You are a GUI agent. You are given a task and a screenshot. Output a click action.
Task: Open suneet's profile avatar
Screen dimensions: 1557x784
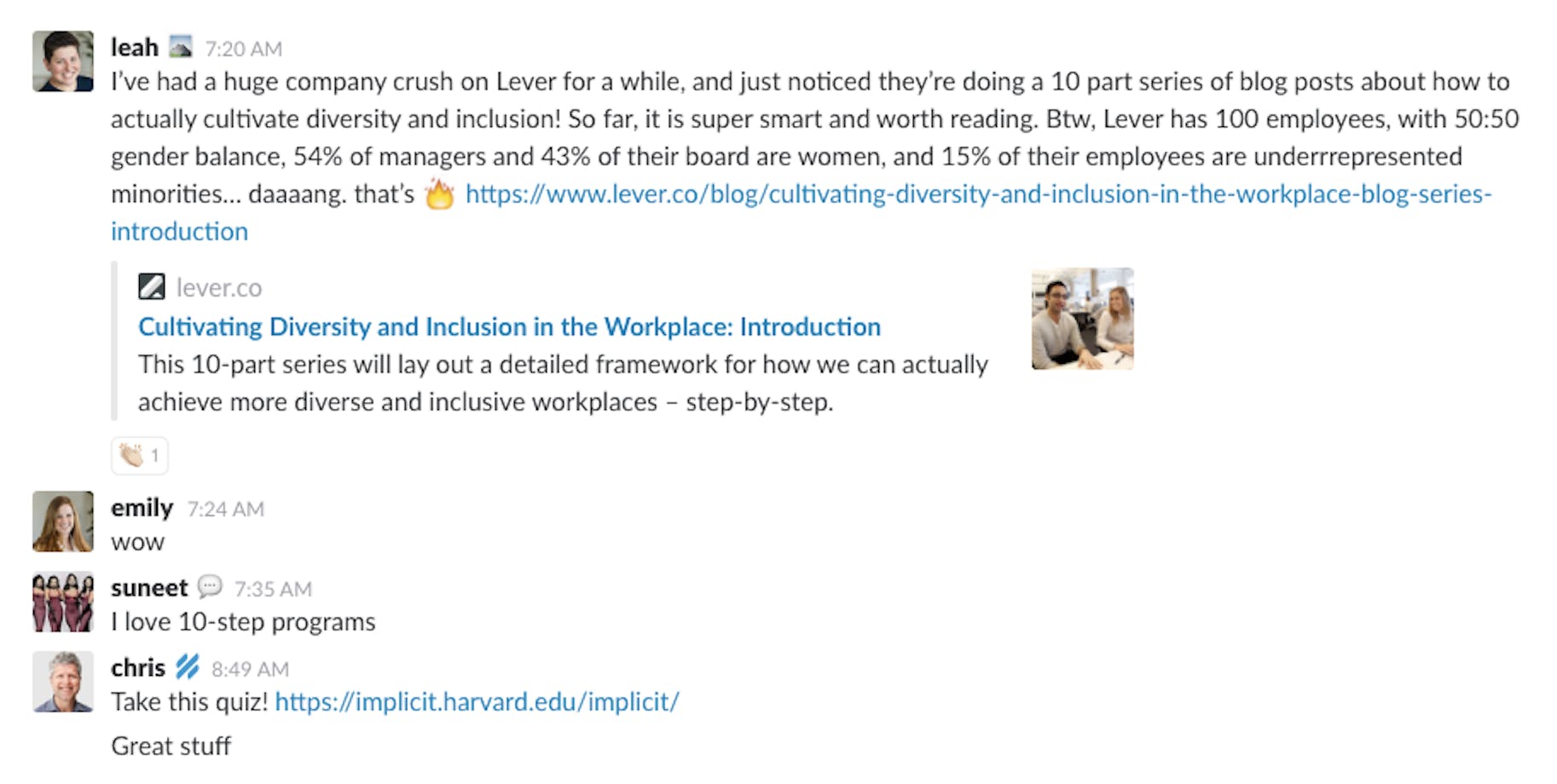coord(63,602)
